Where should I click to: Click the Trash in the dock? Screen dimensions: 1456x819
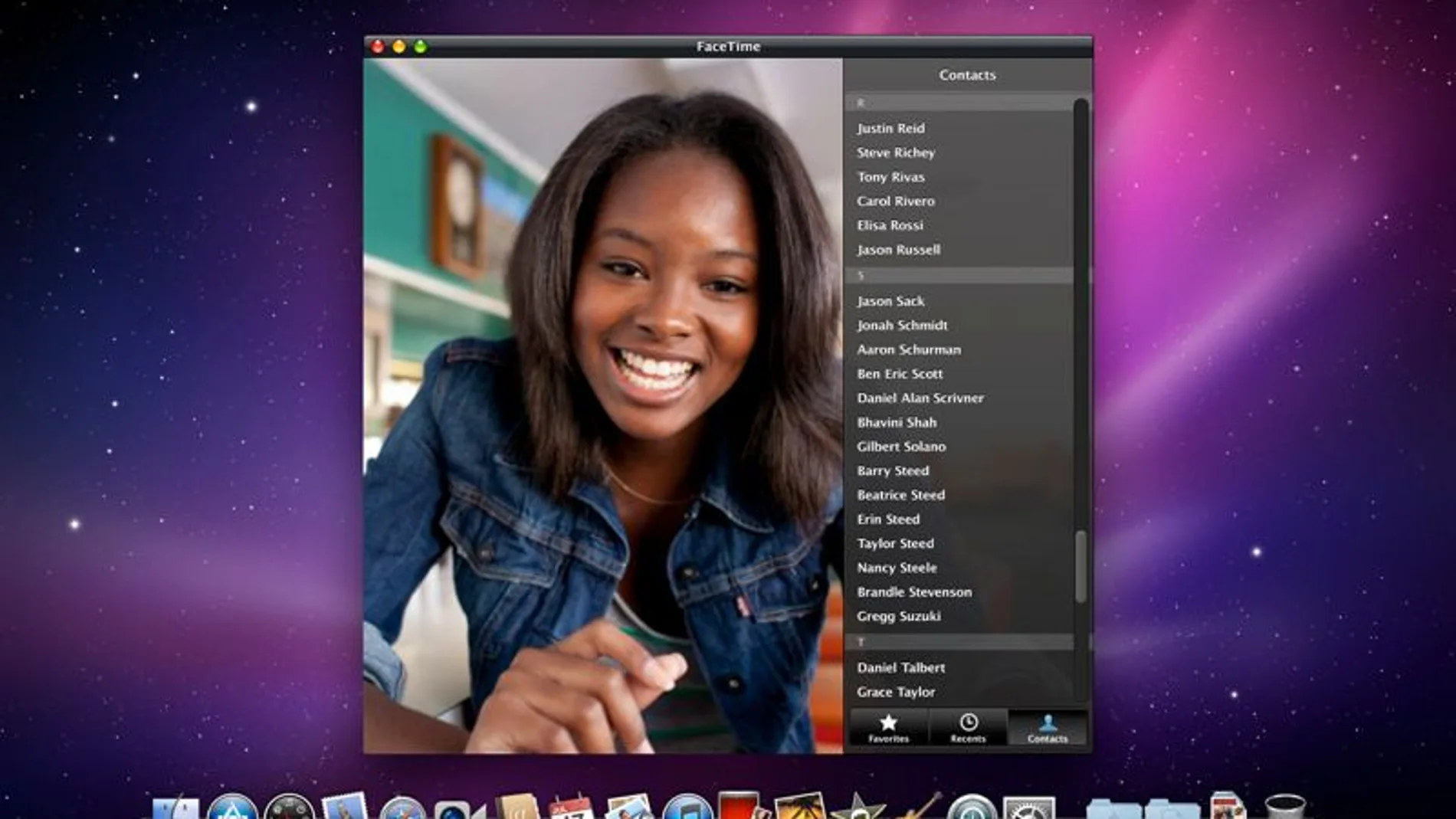(x=1285, y=807)
